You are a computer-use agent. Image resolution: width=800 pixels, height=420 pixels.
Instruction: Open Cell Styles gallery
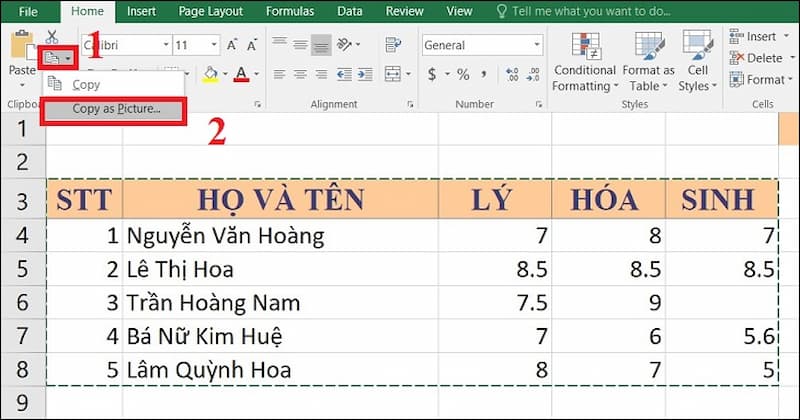[x=697, y=61]
